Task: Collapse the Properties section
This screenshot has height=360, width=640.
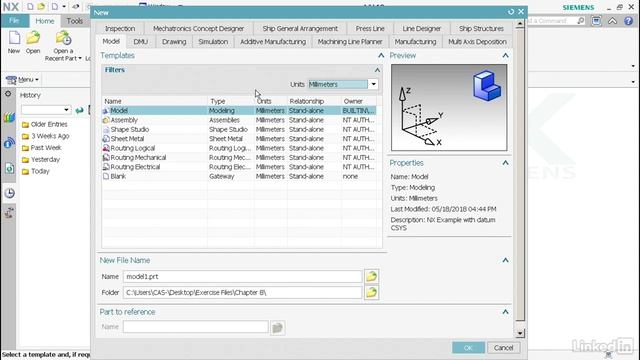Action: 505,163
